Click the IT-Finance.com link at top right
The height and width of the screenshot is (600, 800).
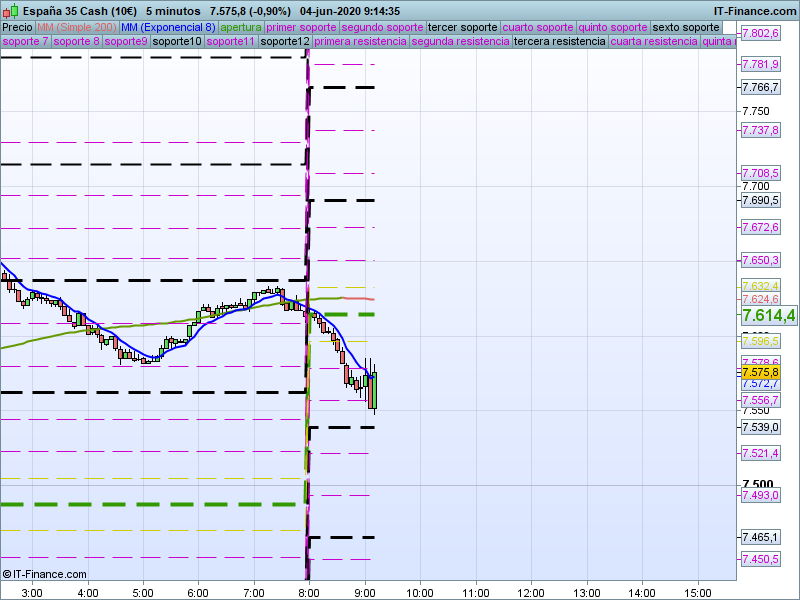tap(754, 11)
